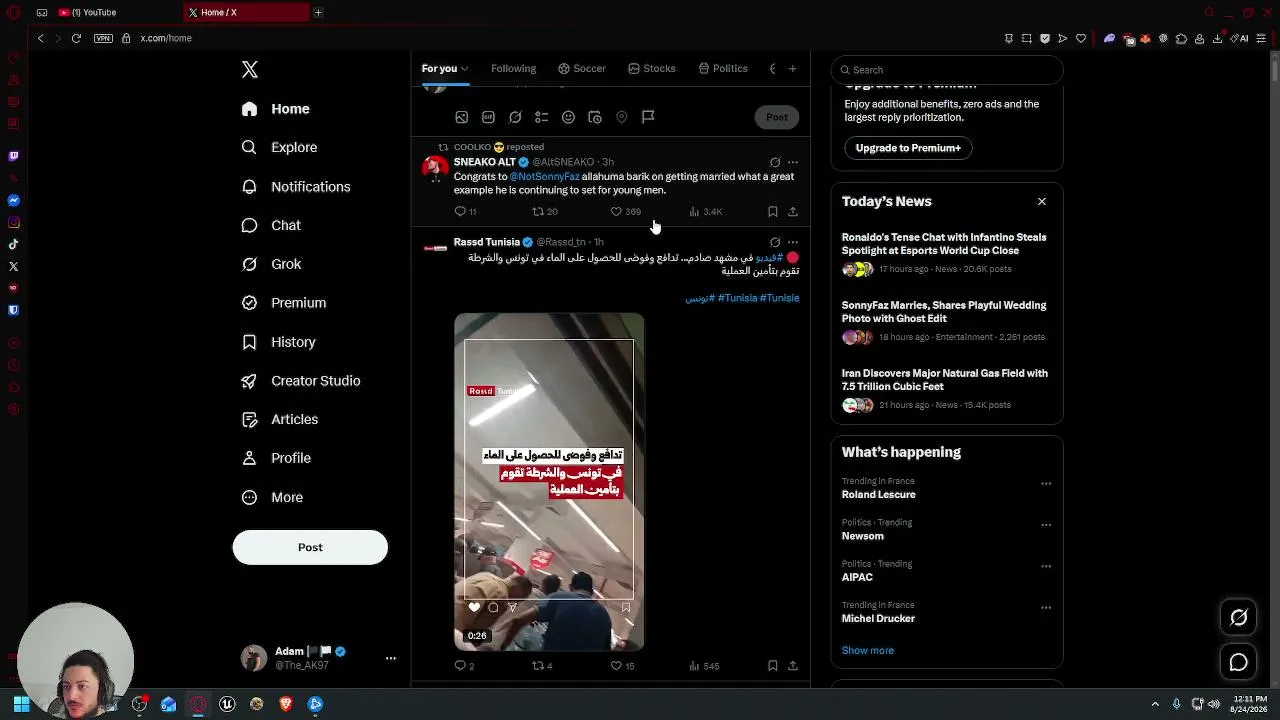Click the Upgrade to Premium+ button
Viewport: 1280px width, 720px height.
point(908,148)
